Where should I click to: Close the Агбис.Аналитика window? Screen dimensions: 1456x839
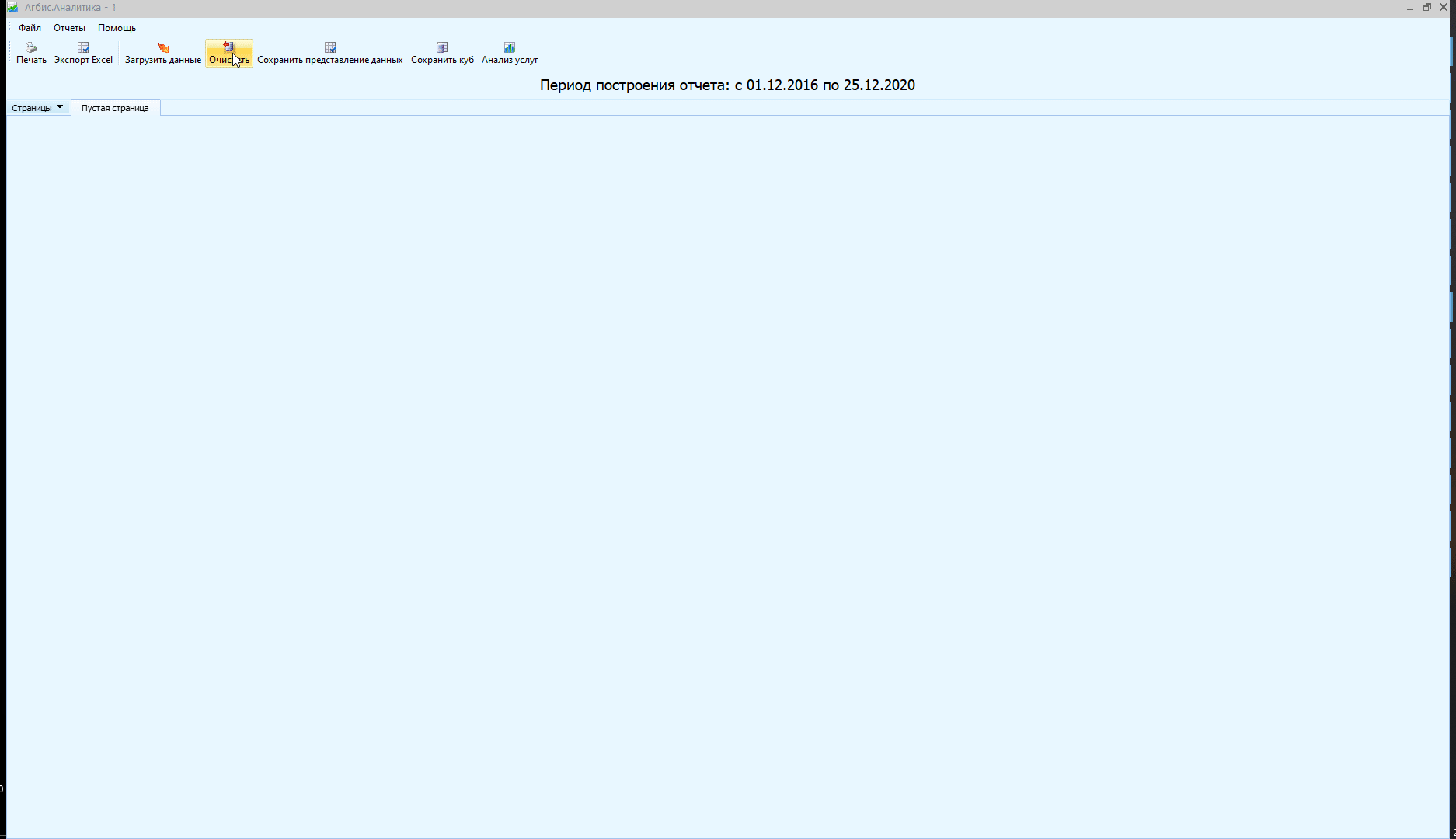coord(1444,8)
